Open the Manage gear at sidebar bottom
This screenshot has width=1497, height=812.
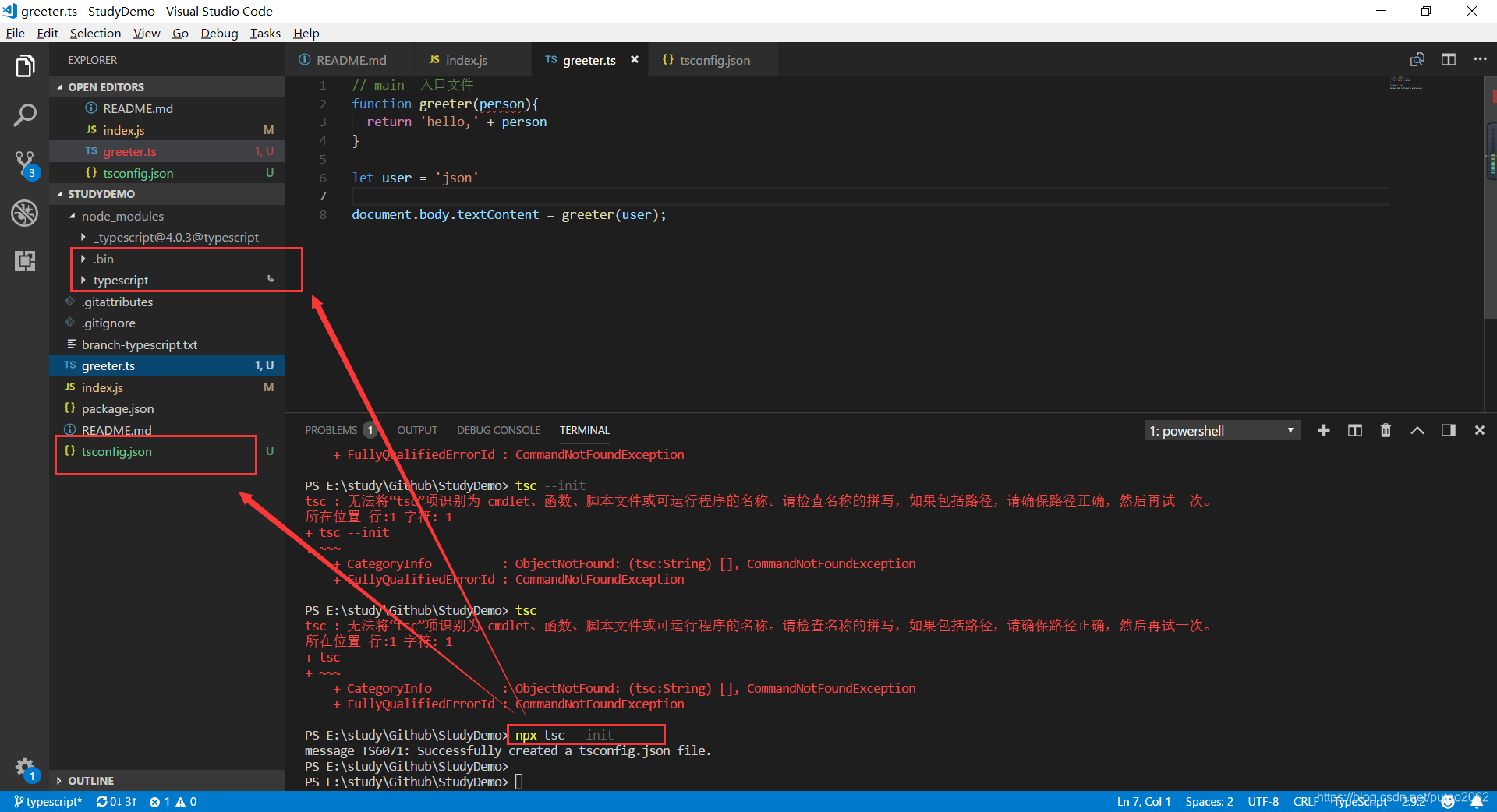click(25, 768)
